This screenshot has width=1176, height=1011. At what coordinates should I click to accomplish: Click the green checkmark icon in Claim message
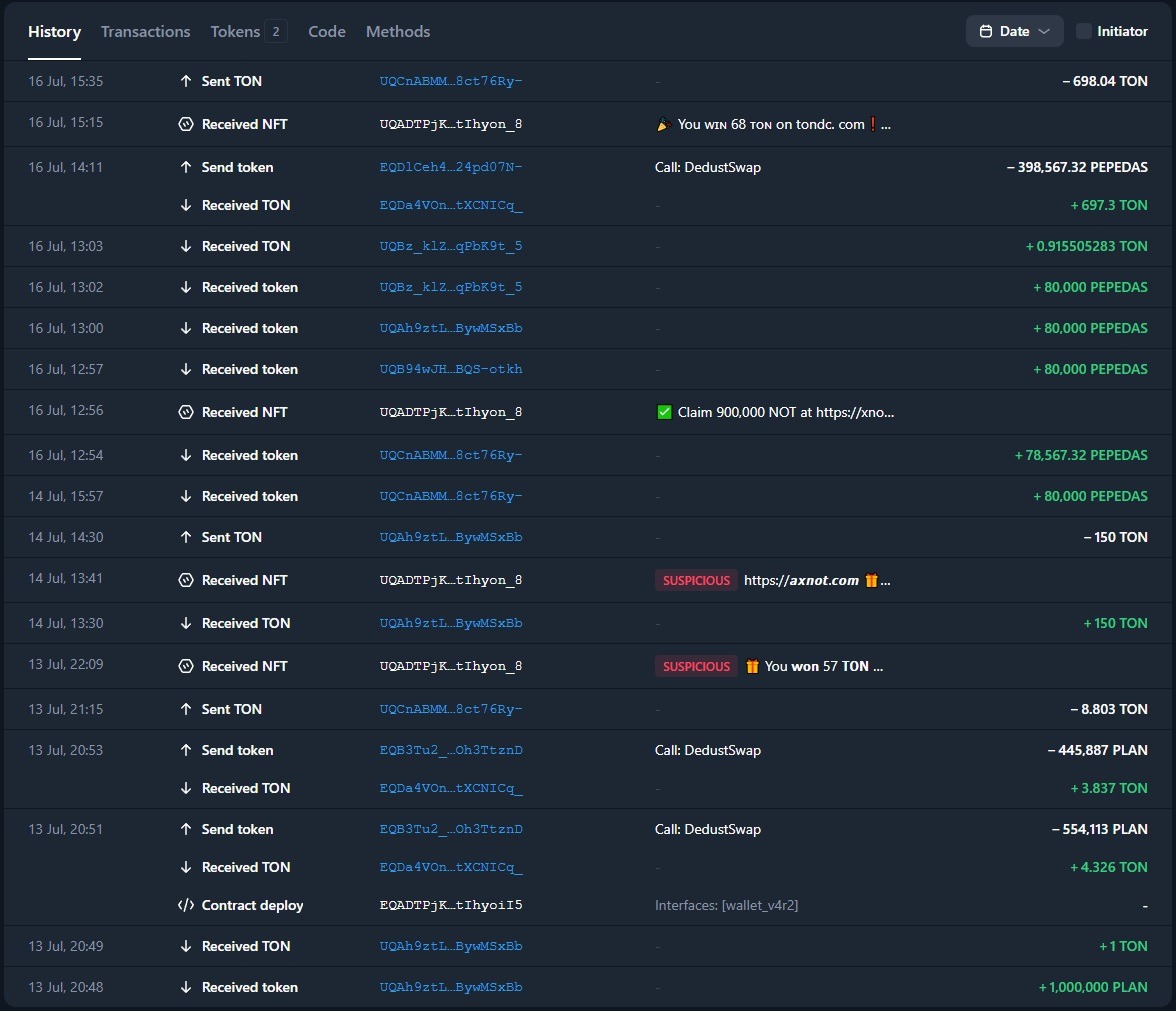coord(664,412)
